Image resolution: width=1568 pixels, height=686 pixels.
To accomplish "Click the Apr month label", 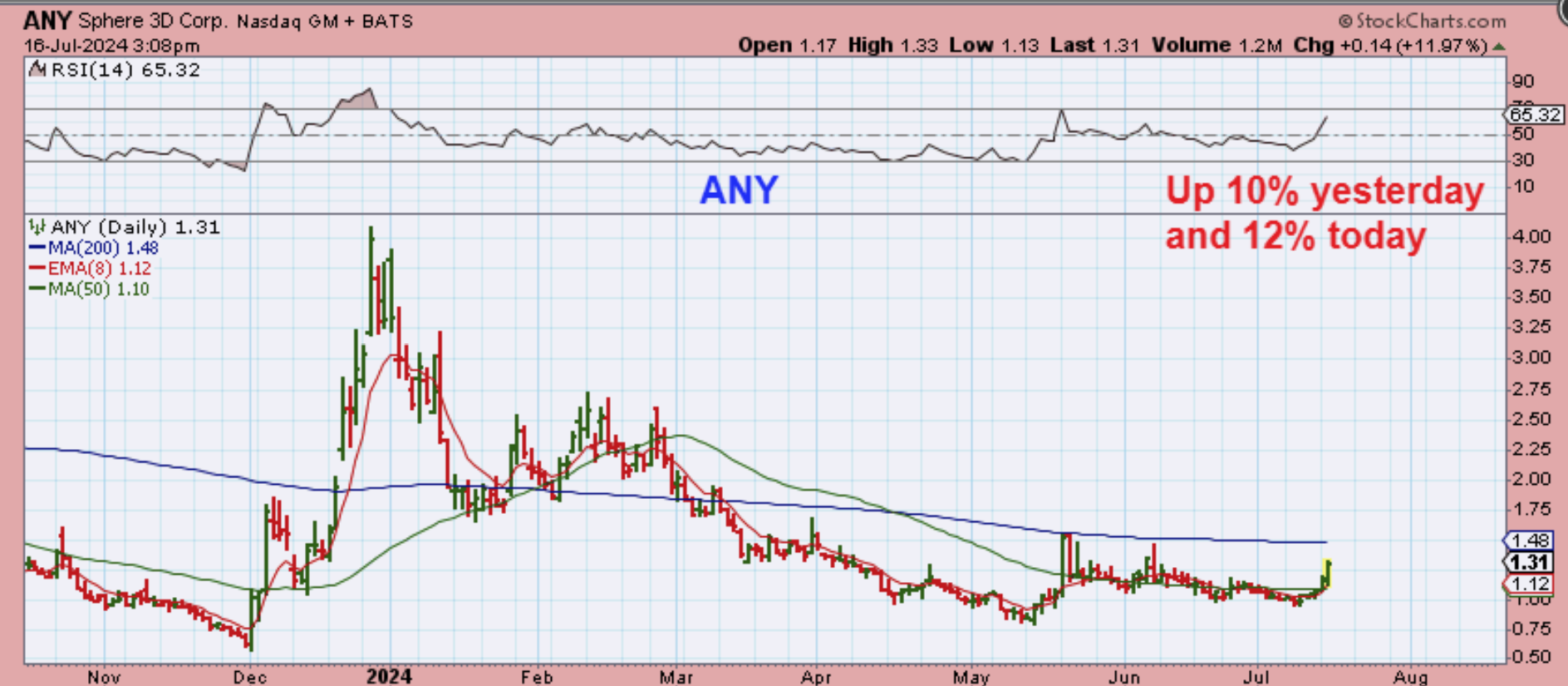I will (816, 677).
